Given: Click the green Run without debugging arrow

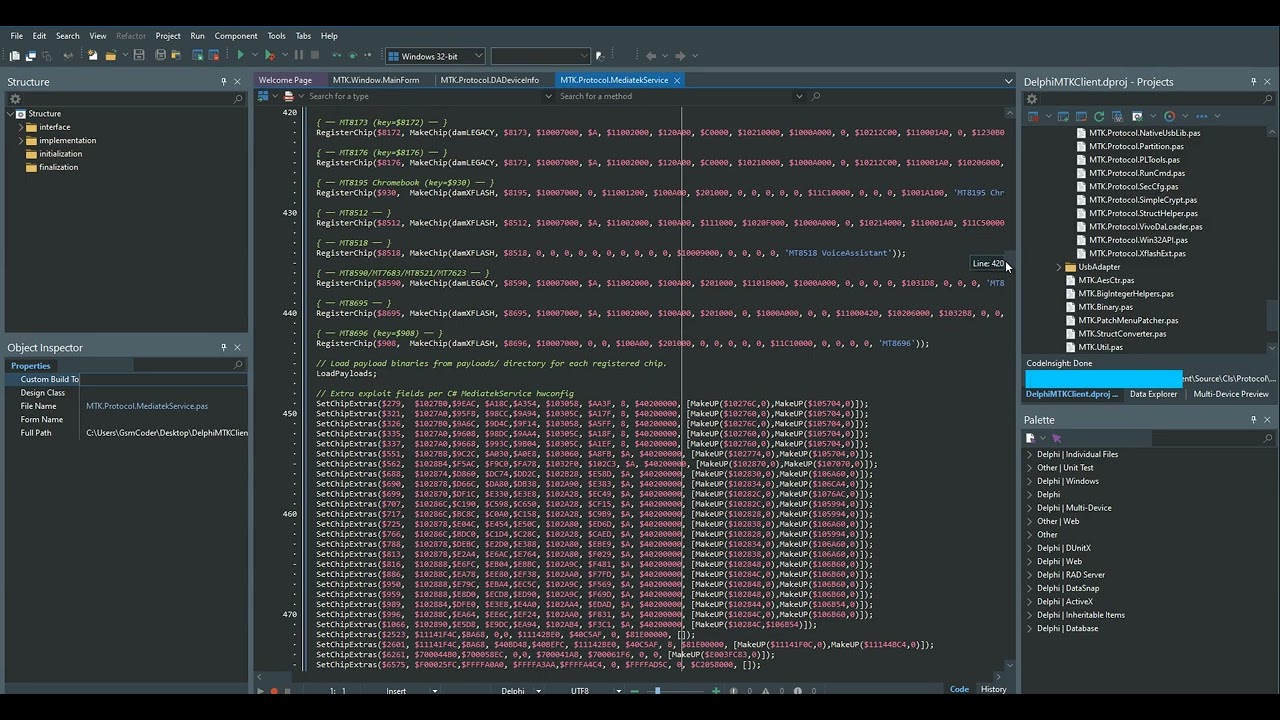Looking at the screenshot, I should (x=240, y=55).
